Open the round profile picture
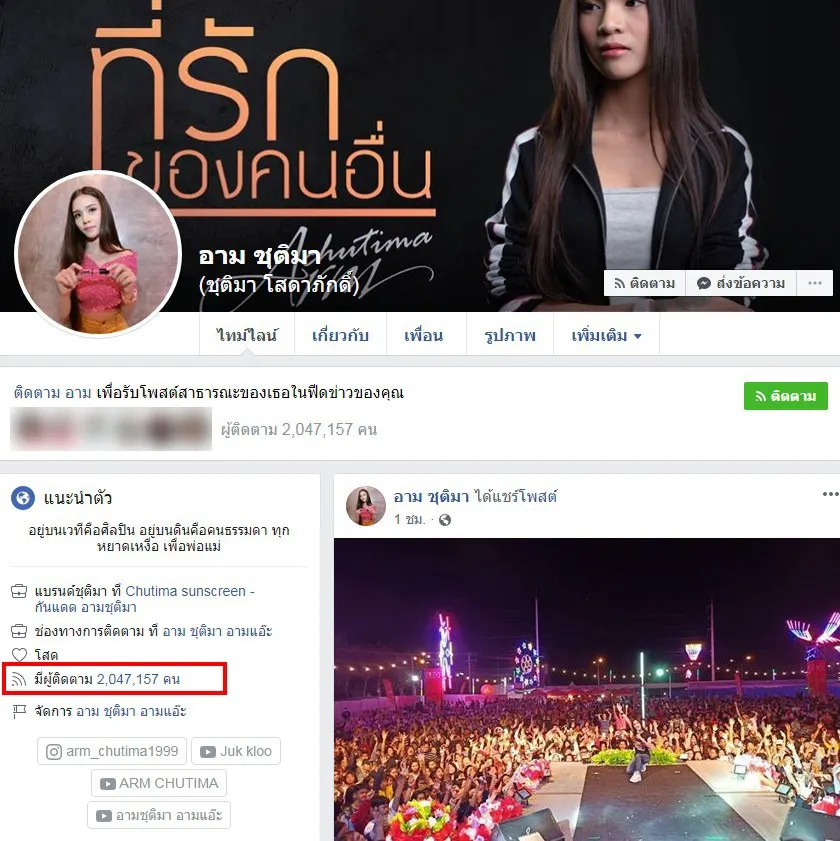 pyautogui.click(x=98, y=254)
